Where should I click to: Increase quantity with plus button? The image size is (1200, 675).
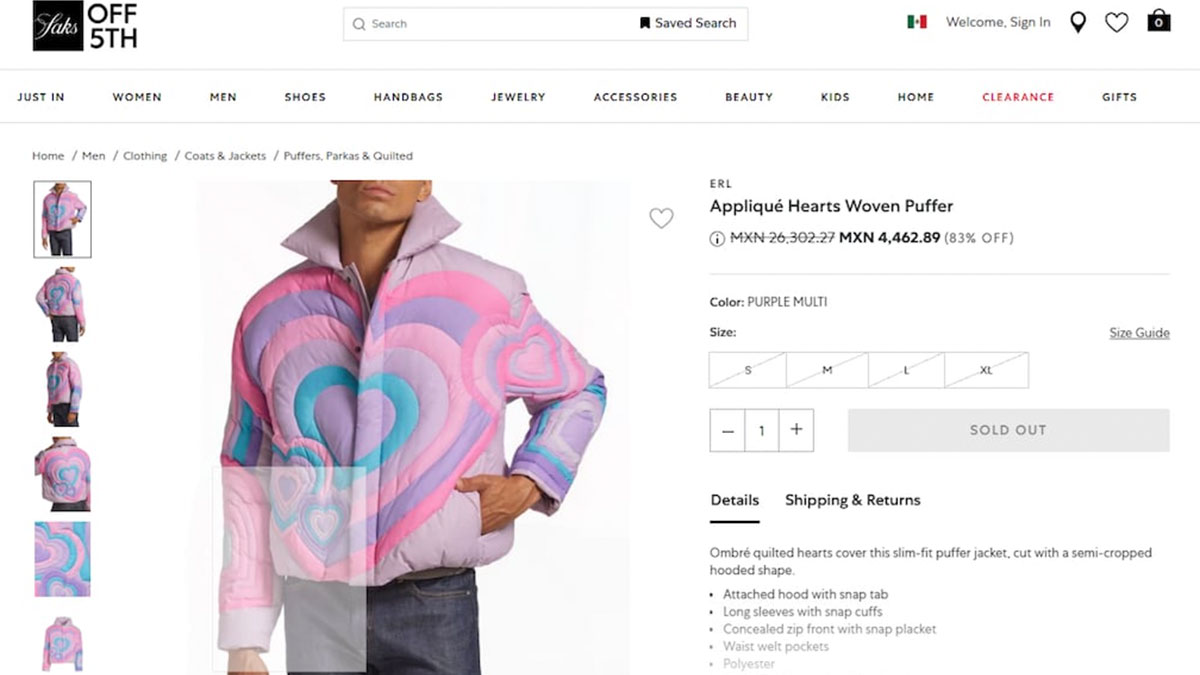796,430
